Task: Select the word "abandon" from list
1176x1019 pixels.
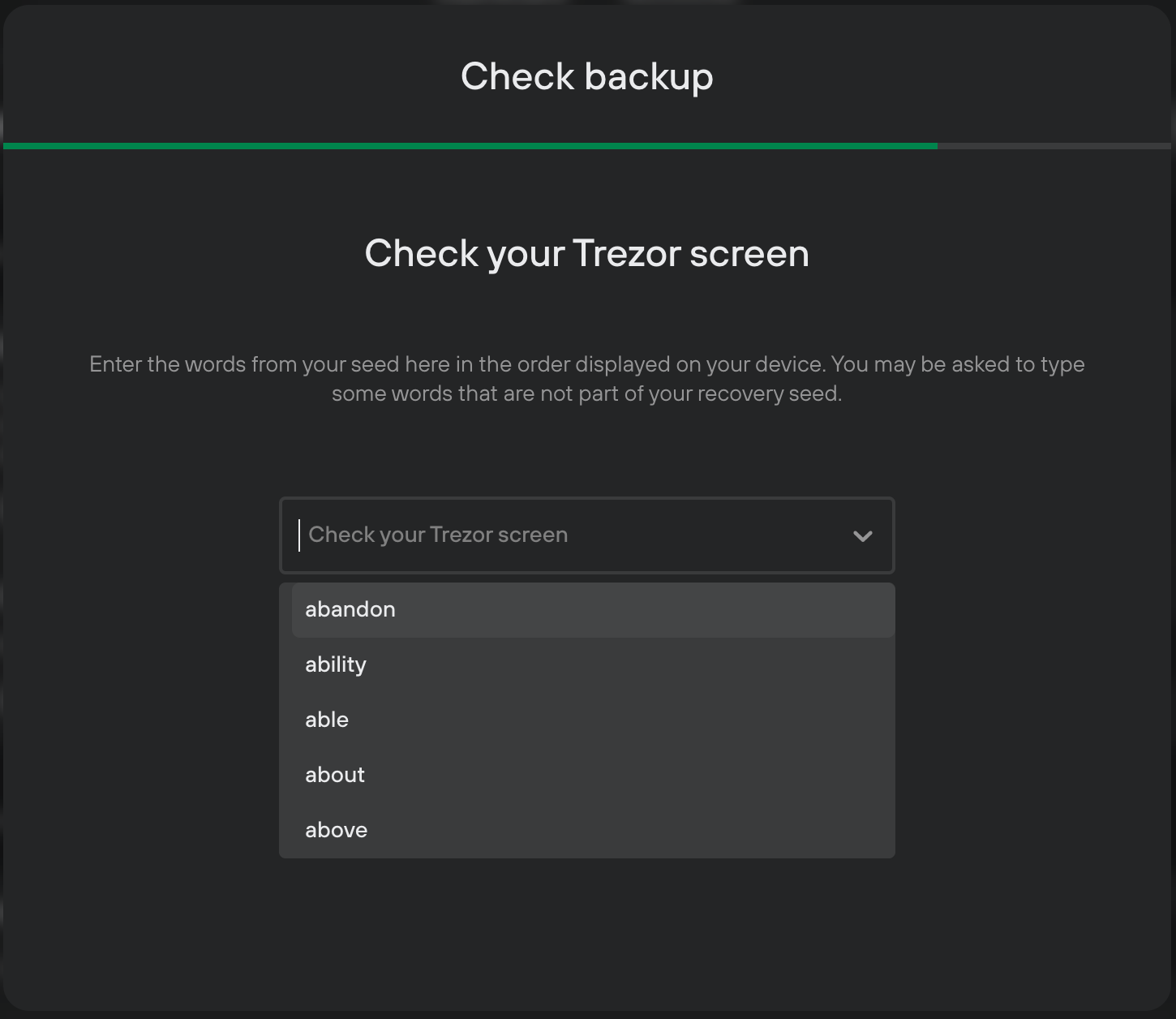Action: tap(593, 610)
